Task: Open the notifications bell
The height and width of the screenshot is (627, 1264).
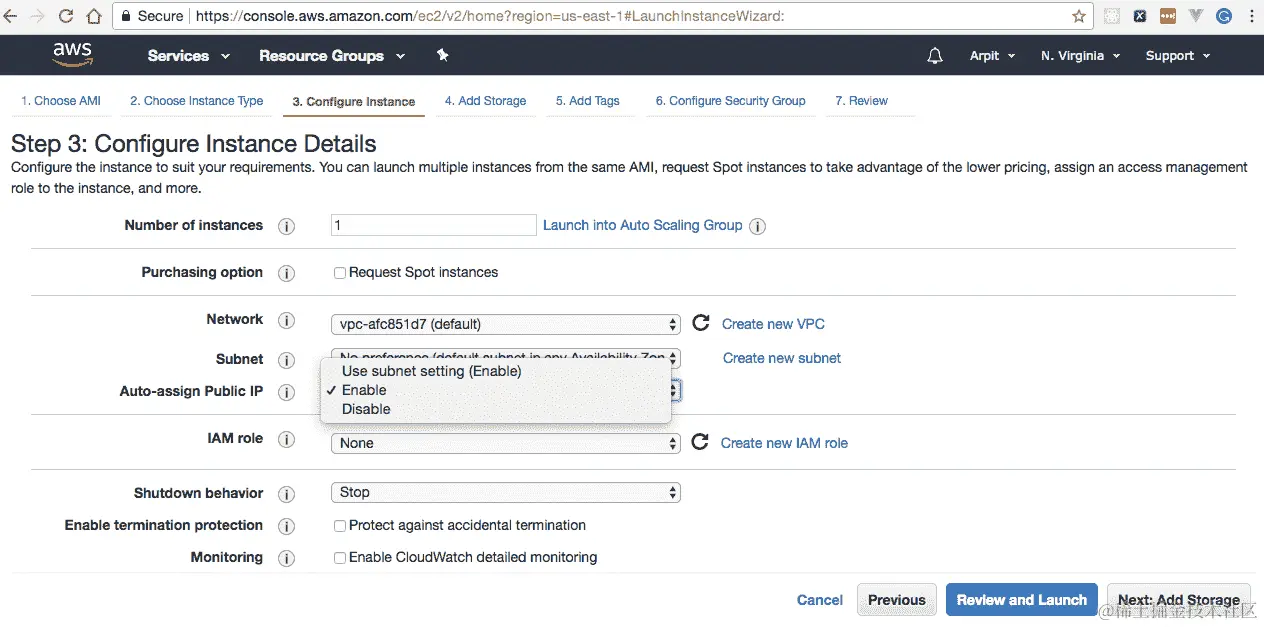Action: click(935, 56)
